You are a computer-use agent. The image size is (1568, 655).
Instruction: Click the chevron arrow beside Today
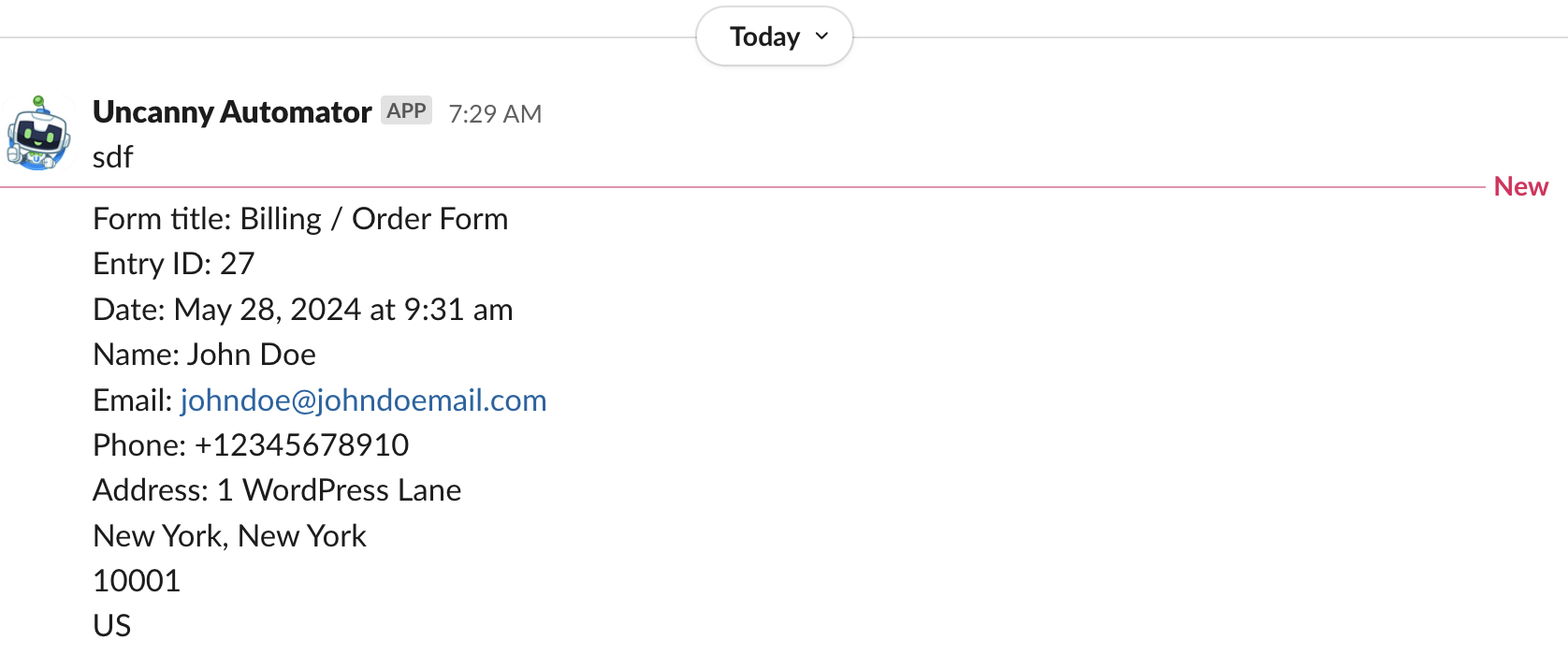(x=822, y=36)
